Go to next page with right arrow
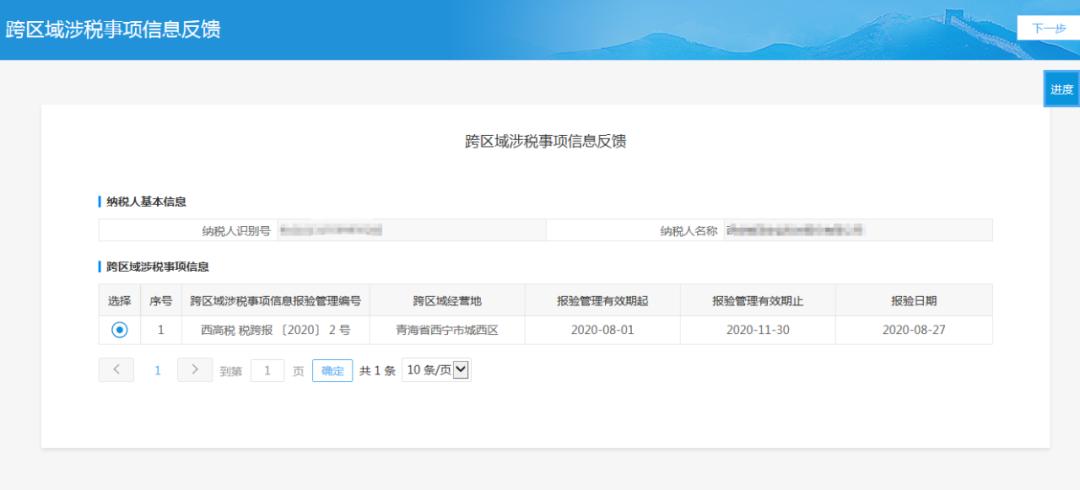Image resolution: width=1080 pixels, height=490 pixels. point(194,370)
